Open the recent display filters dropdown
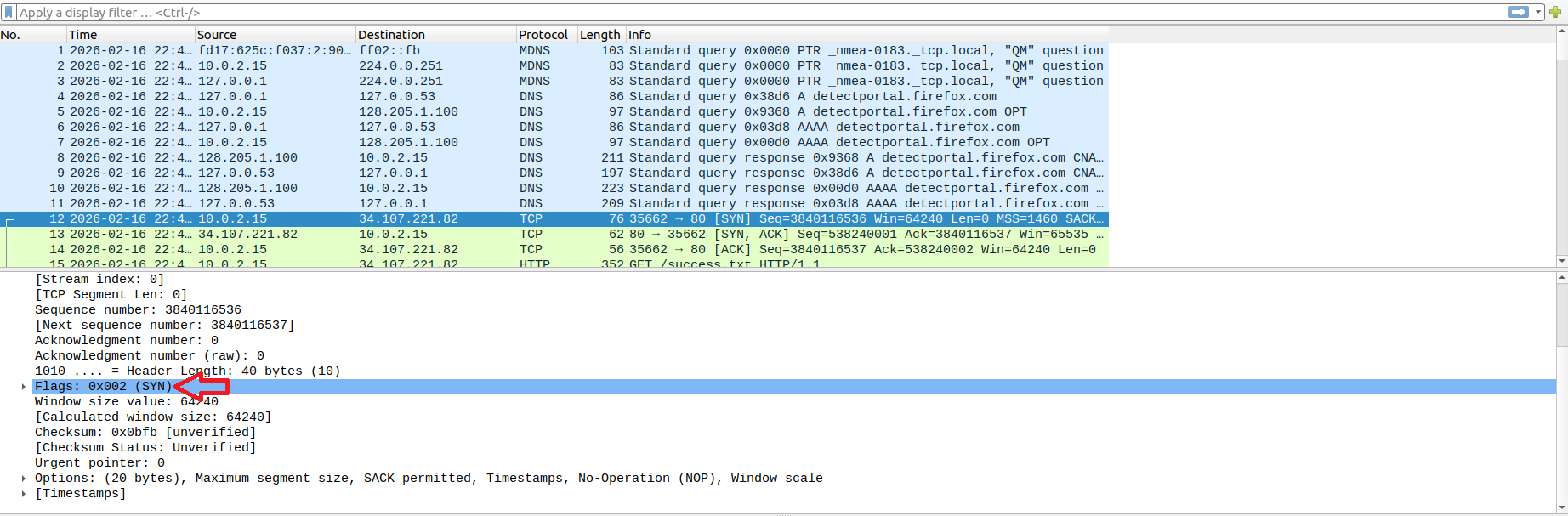This screenshot has width=1568, height=516. point(1538,13)
